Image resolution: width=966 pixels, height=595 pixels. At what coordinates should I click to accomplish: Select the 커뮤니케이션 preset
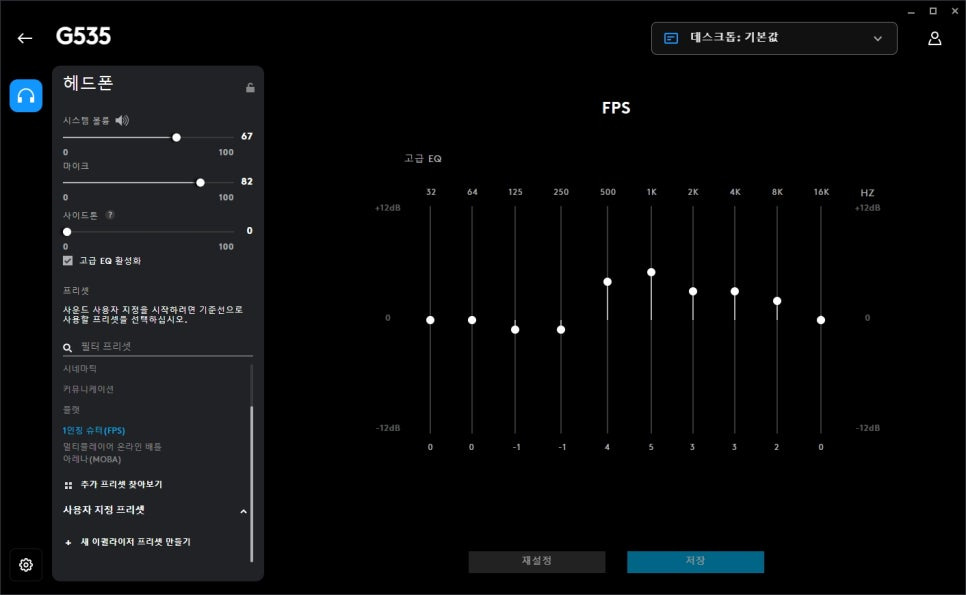[88, 389]
